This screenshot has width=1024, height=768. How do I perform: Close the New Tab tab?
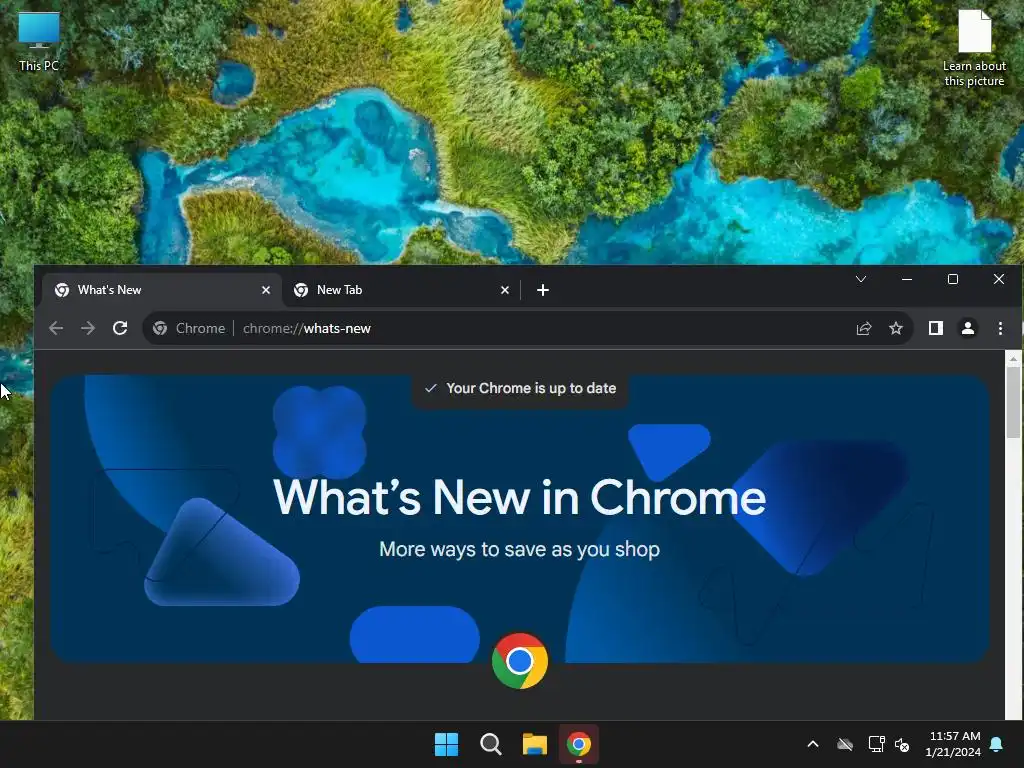click(x=505, y=290)
